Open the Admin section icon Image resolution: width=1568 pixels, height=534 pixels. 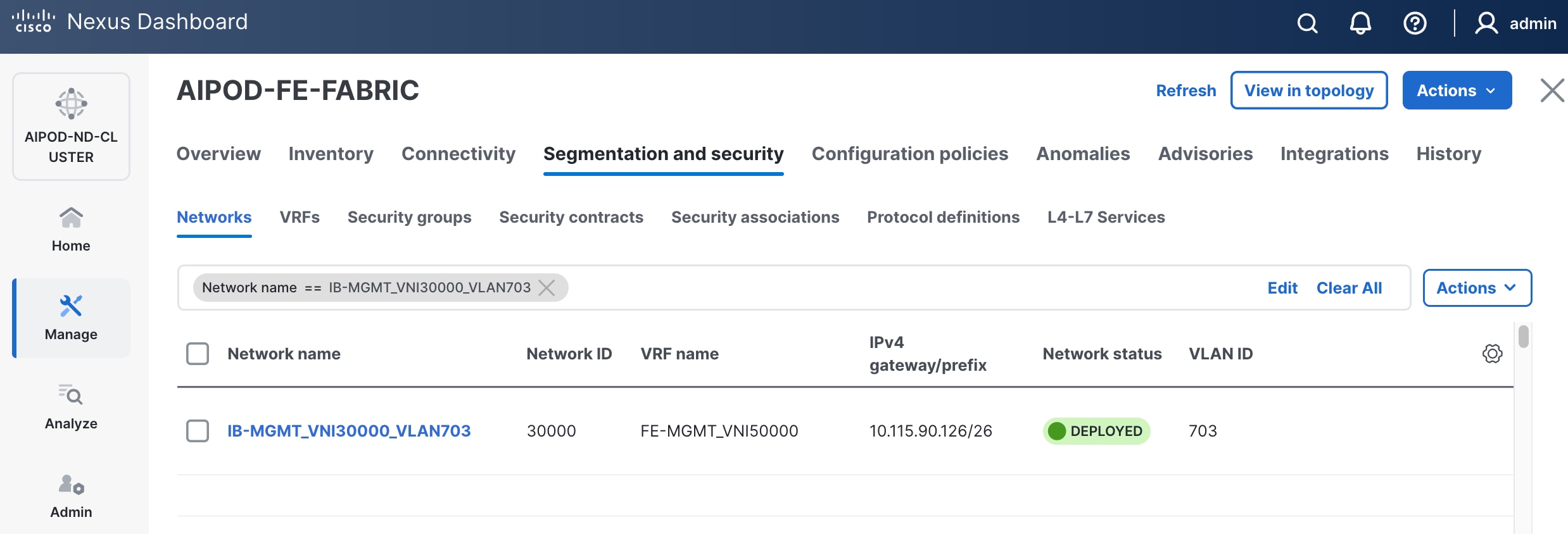[x=71, y=485]
